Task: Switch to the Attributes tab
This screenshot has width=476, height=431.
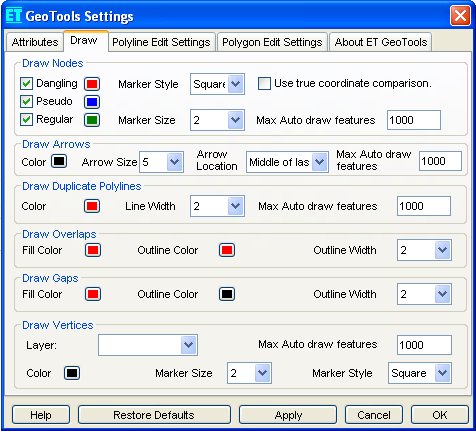Action: (x=34, y=42)
